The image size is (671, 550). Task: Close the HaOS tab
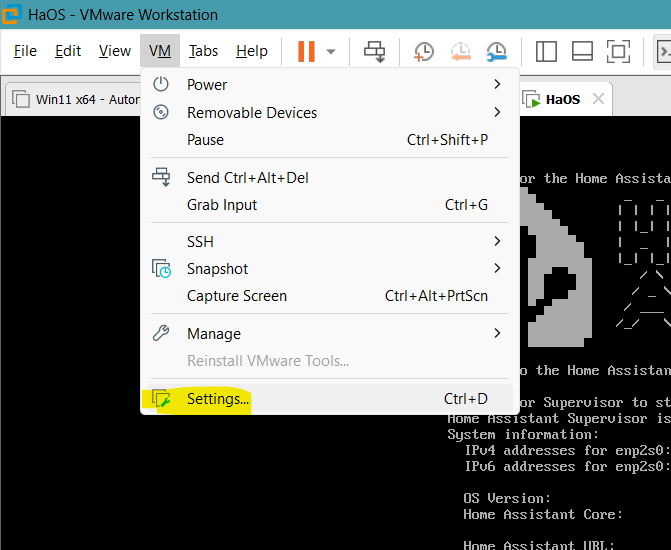tap(598, 99)
